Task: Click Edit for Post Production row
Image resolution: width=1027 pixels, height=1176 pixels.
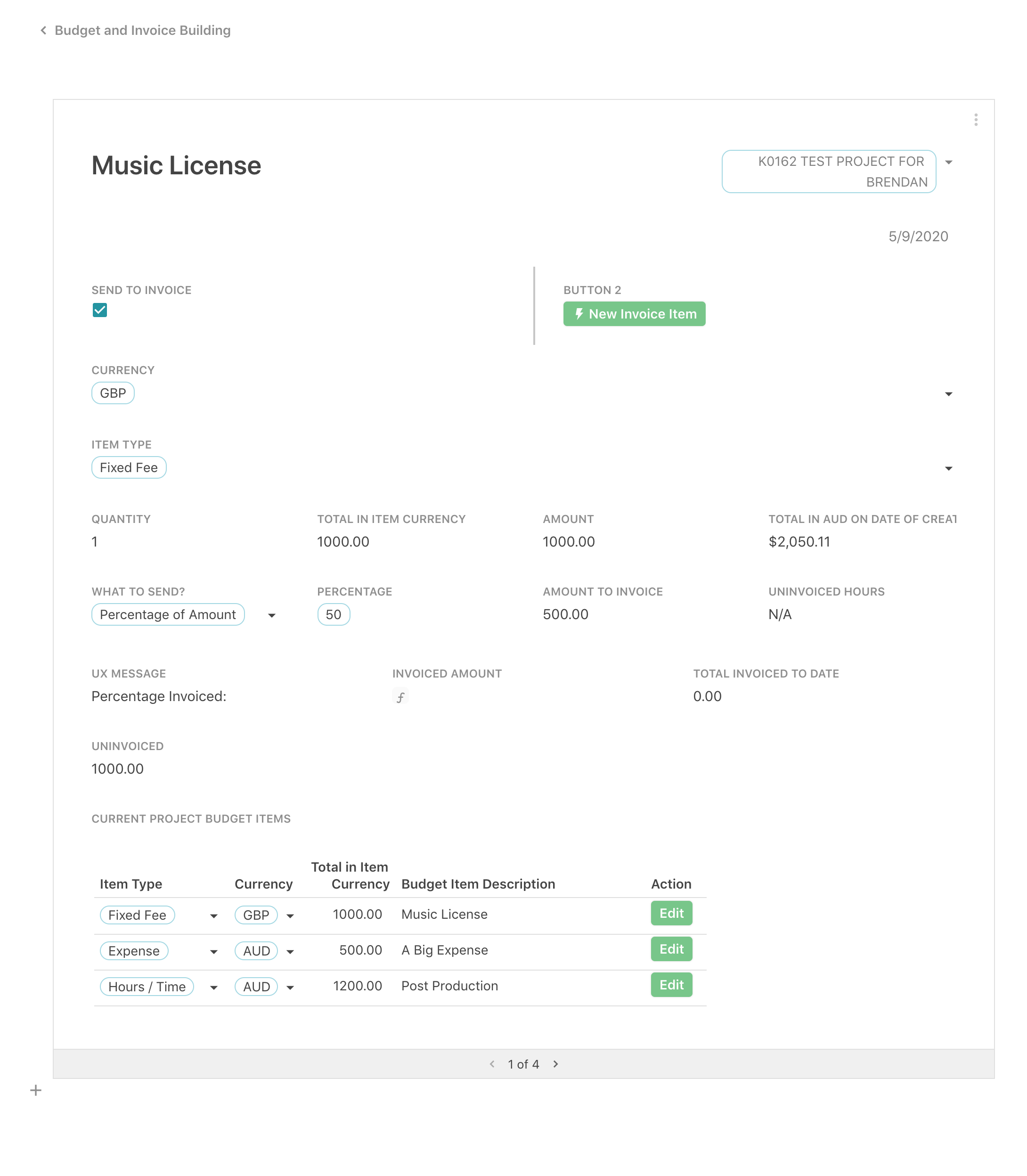Action: pos(671,985)
